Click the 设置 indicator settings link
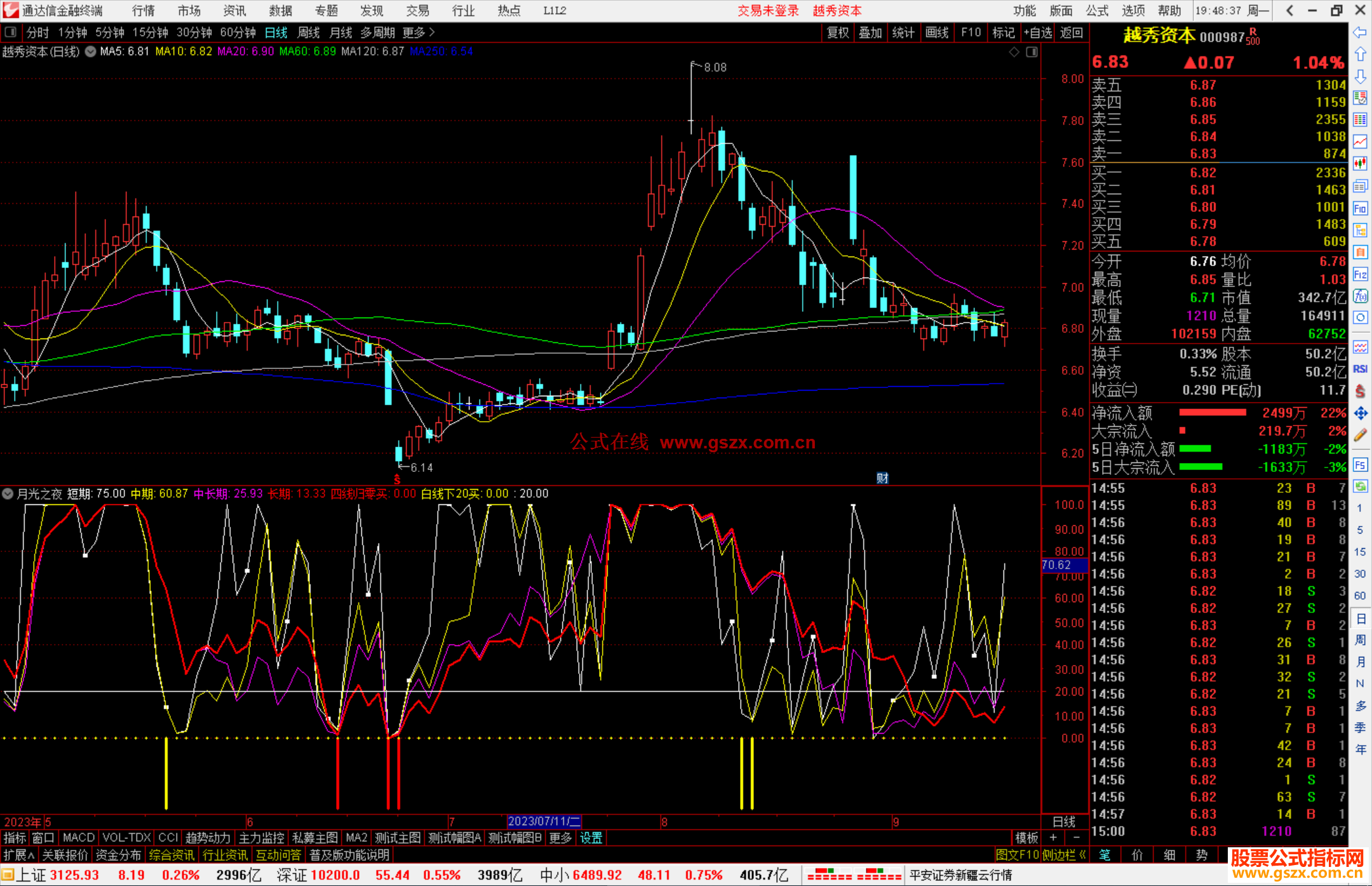This screenshot has width=1372, height=886. point(591,838)
